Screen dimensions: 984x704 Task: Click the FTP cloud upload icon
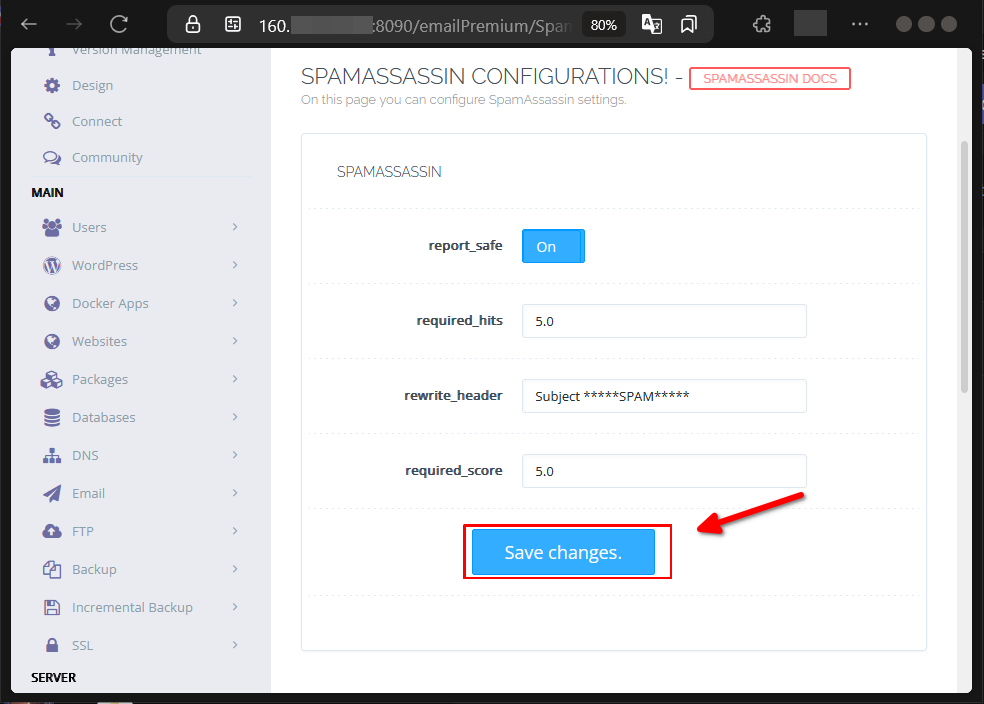click(x=52, y=531)
